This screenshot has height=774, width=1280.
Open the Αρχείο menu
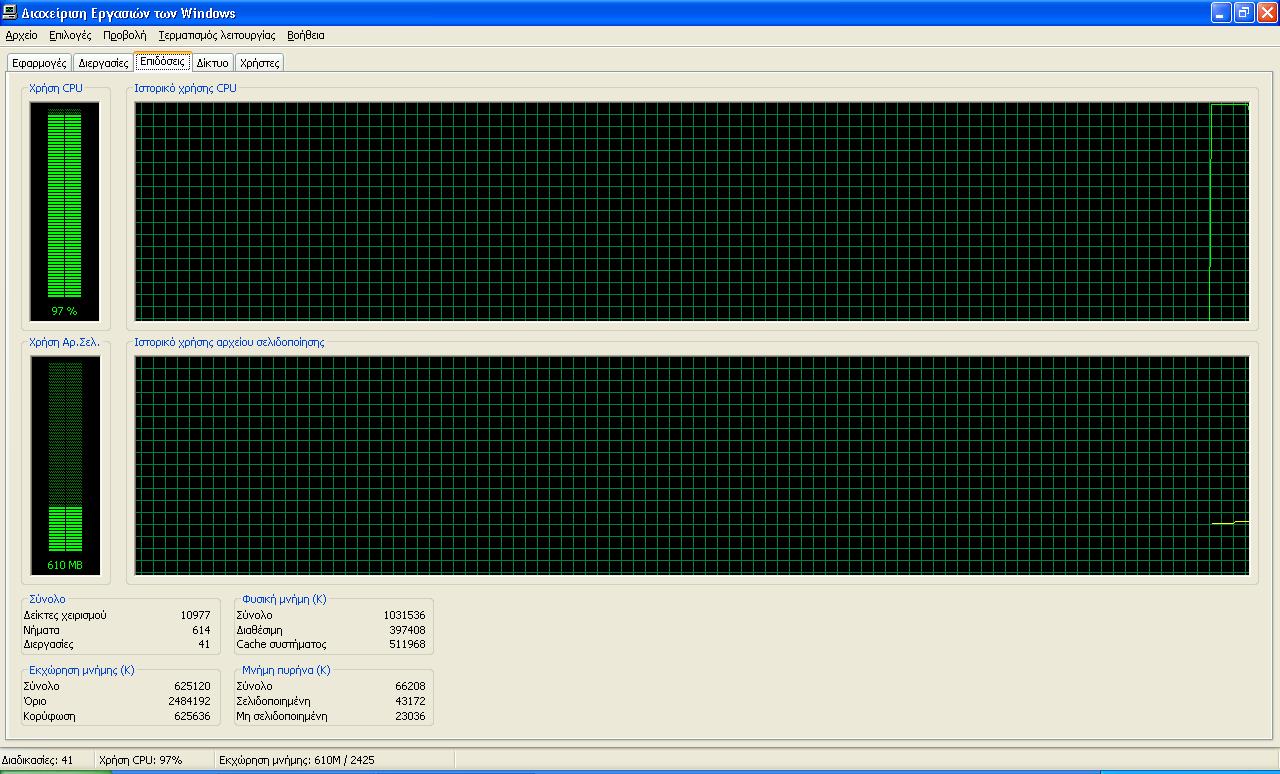pos(21,35)
